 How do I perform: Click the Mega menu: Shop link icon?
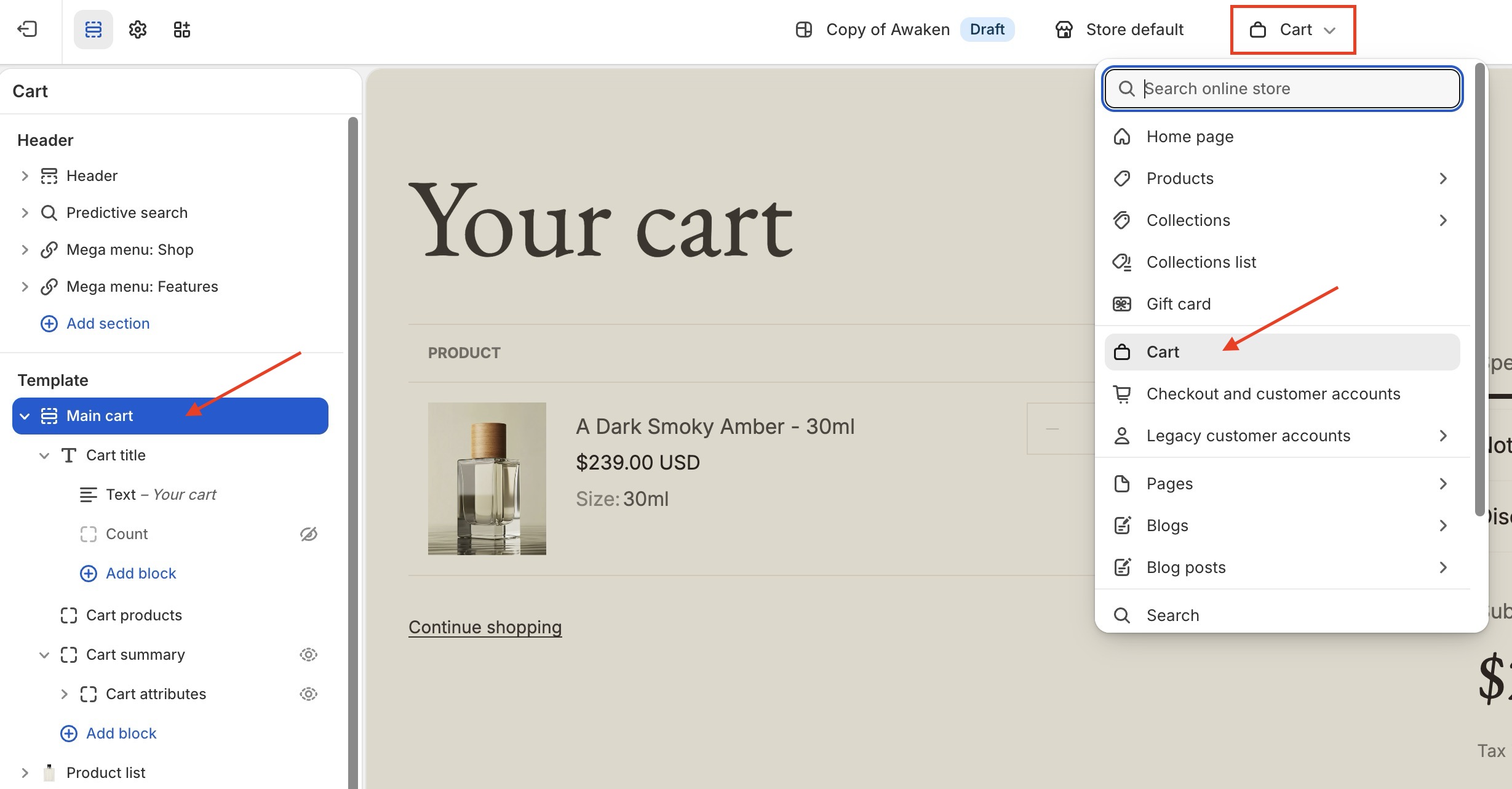[x=49, y=250]
